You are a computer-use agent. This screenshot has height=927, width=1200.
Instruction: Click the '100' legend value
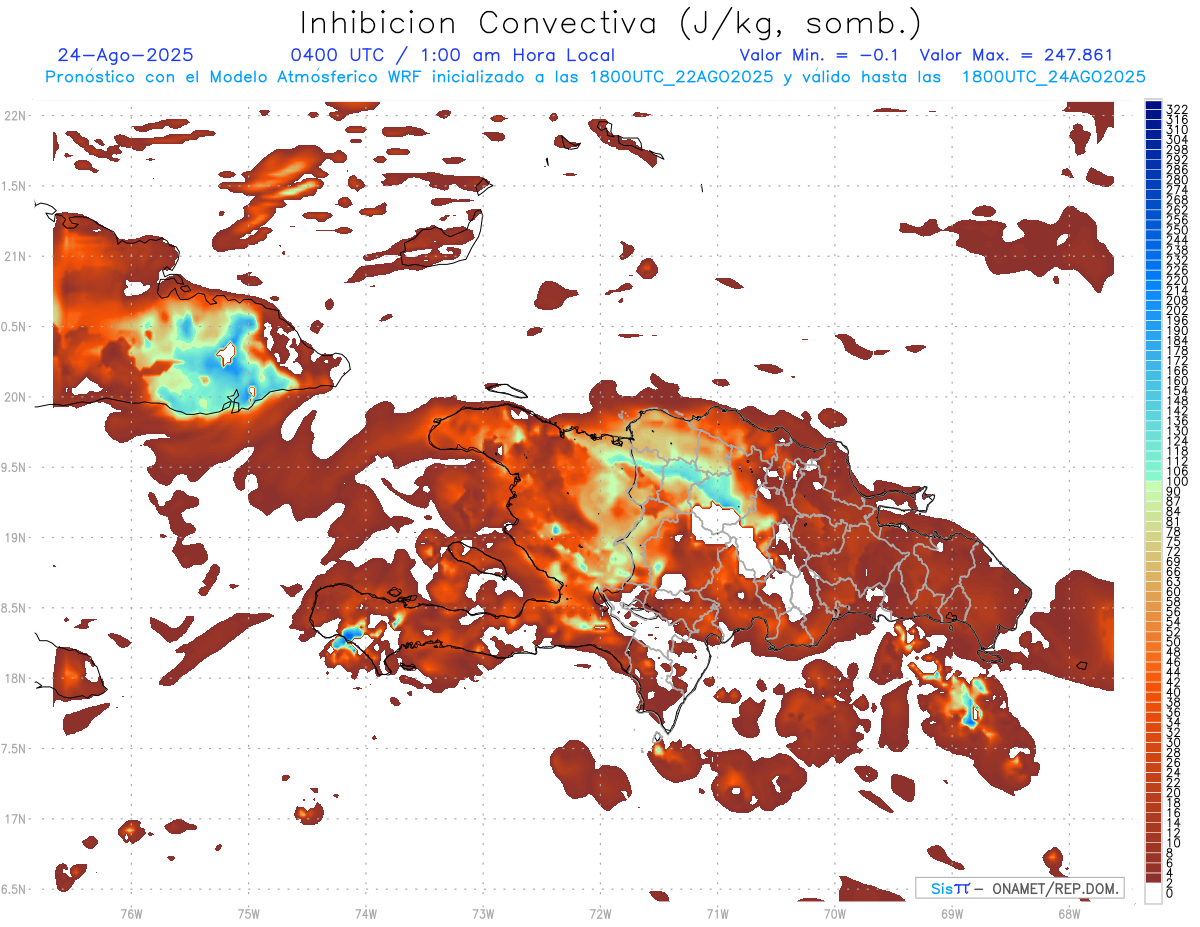point(1176,481)
